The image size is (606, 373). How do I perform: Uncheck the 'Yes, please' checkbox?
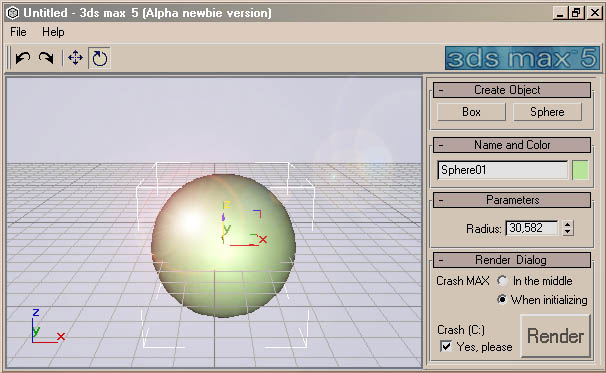pyautogui.click(x=446, y=346)
